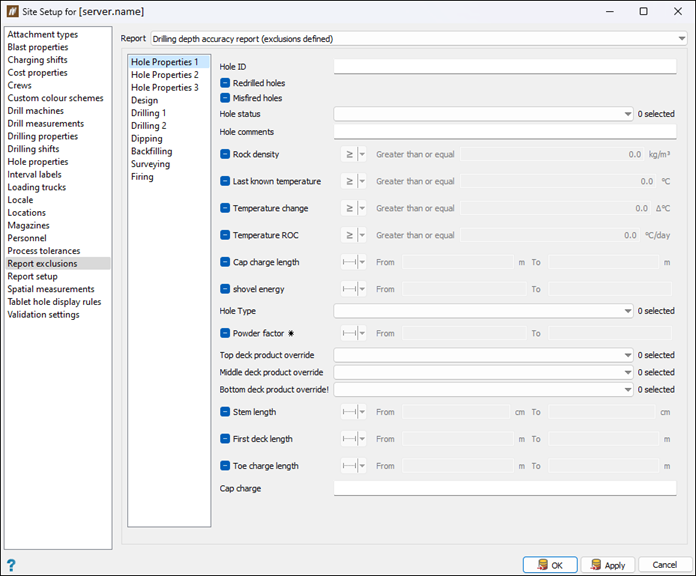
Task: Enable the Last known temperature filter
Action: (x=225, y=182)
